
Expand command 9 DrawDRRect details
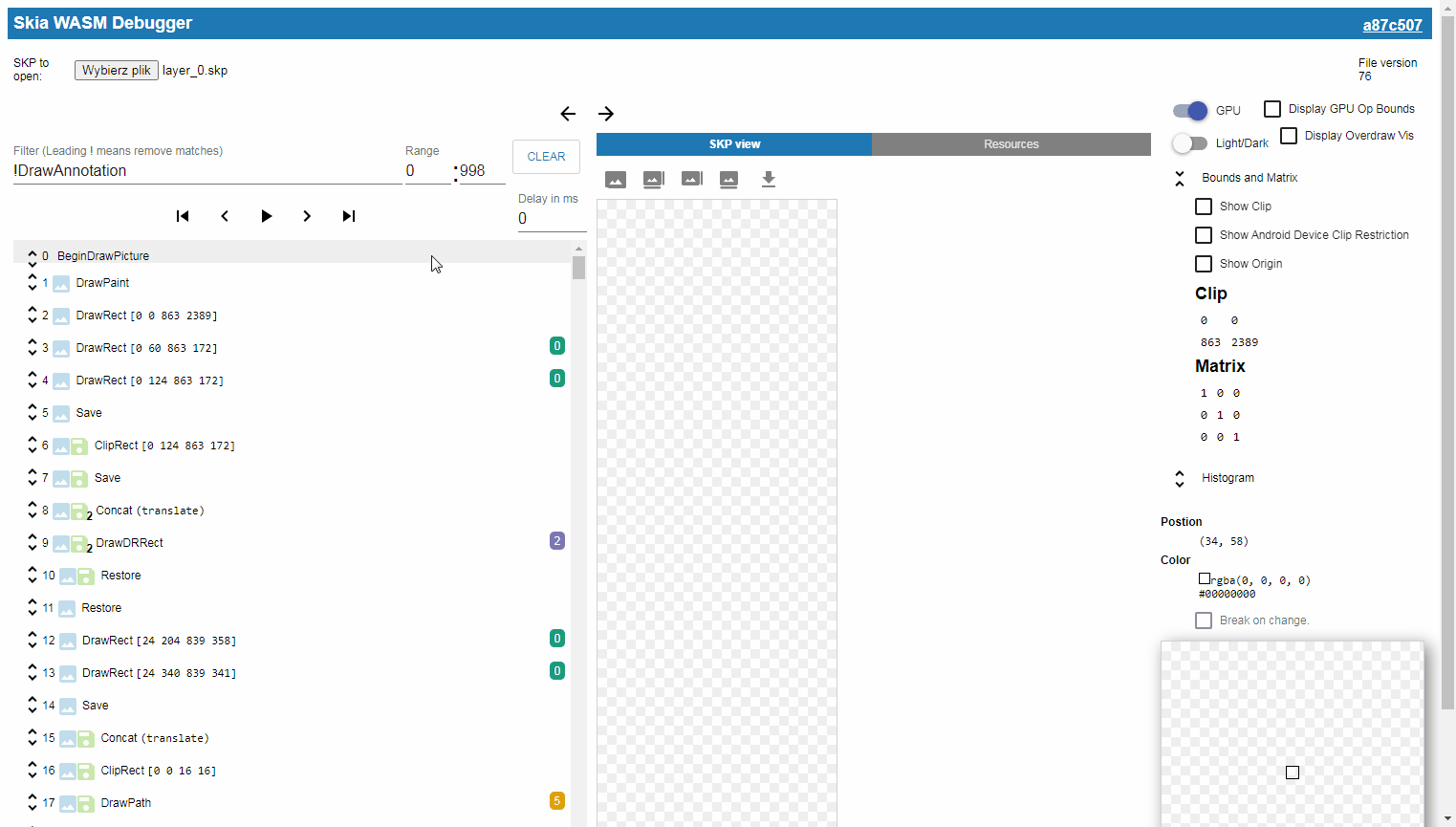click(x=33, y=544)
